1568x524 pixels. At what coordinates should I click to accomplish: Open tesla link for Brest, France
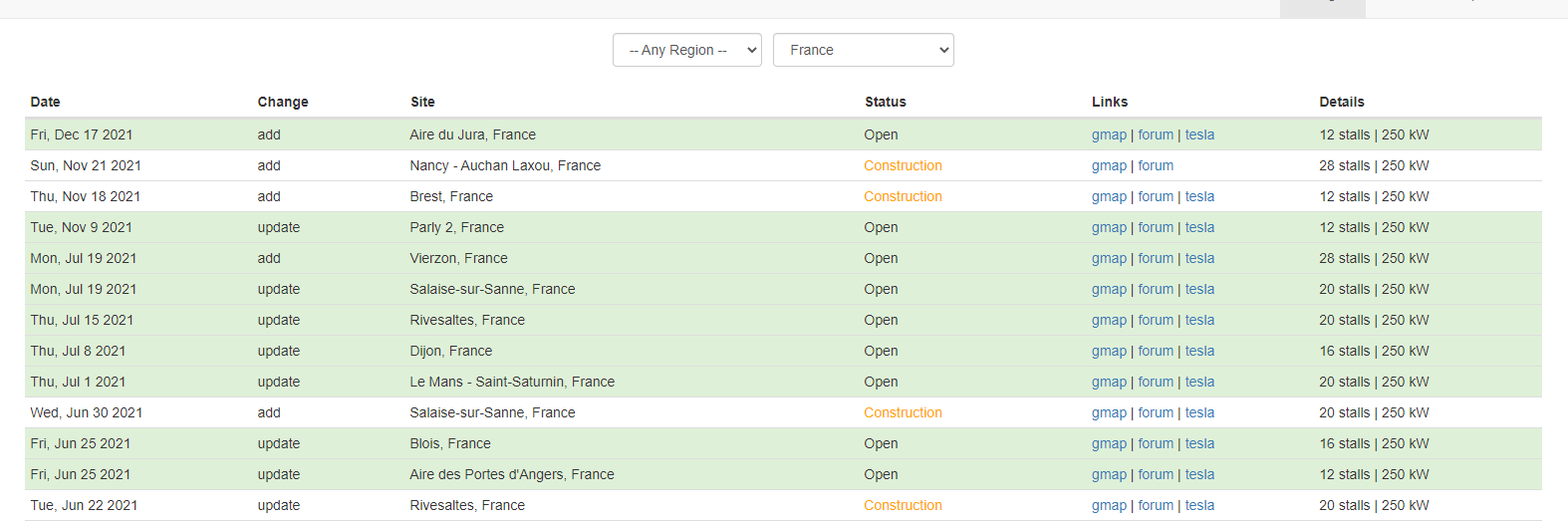[x=1199, y=196]
